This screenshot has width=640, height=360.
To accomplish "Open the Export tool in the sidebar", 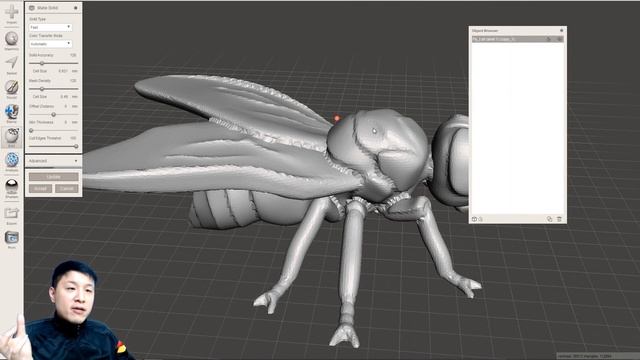I will (x=11, y=215).
